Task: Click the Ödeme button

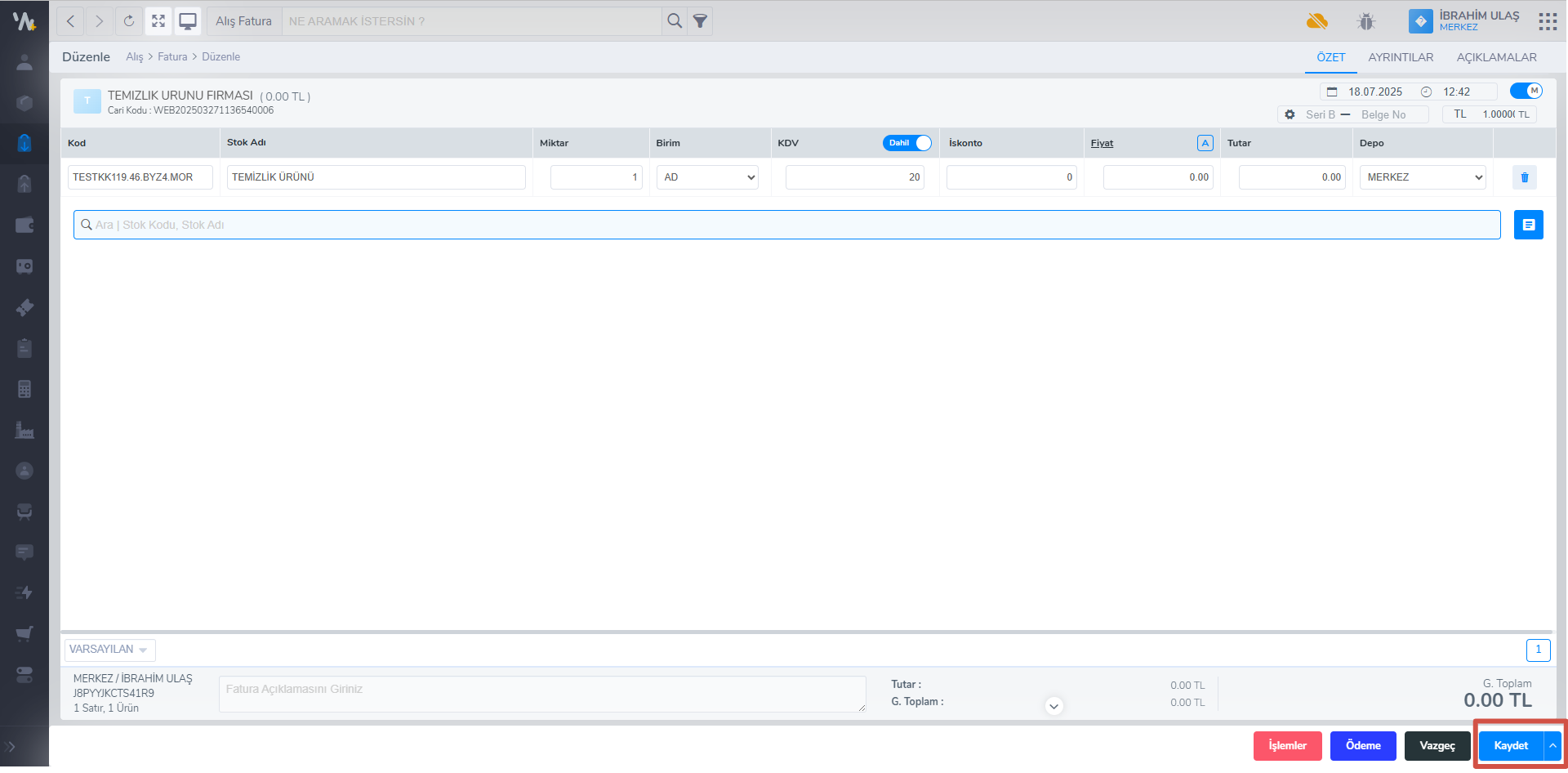Action: pos(1363,746)
